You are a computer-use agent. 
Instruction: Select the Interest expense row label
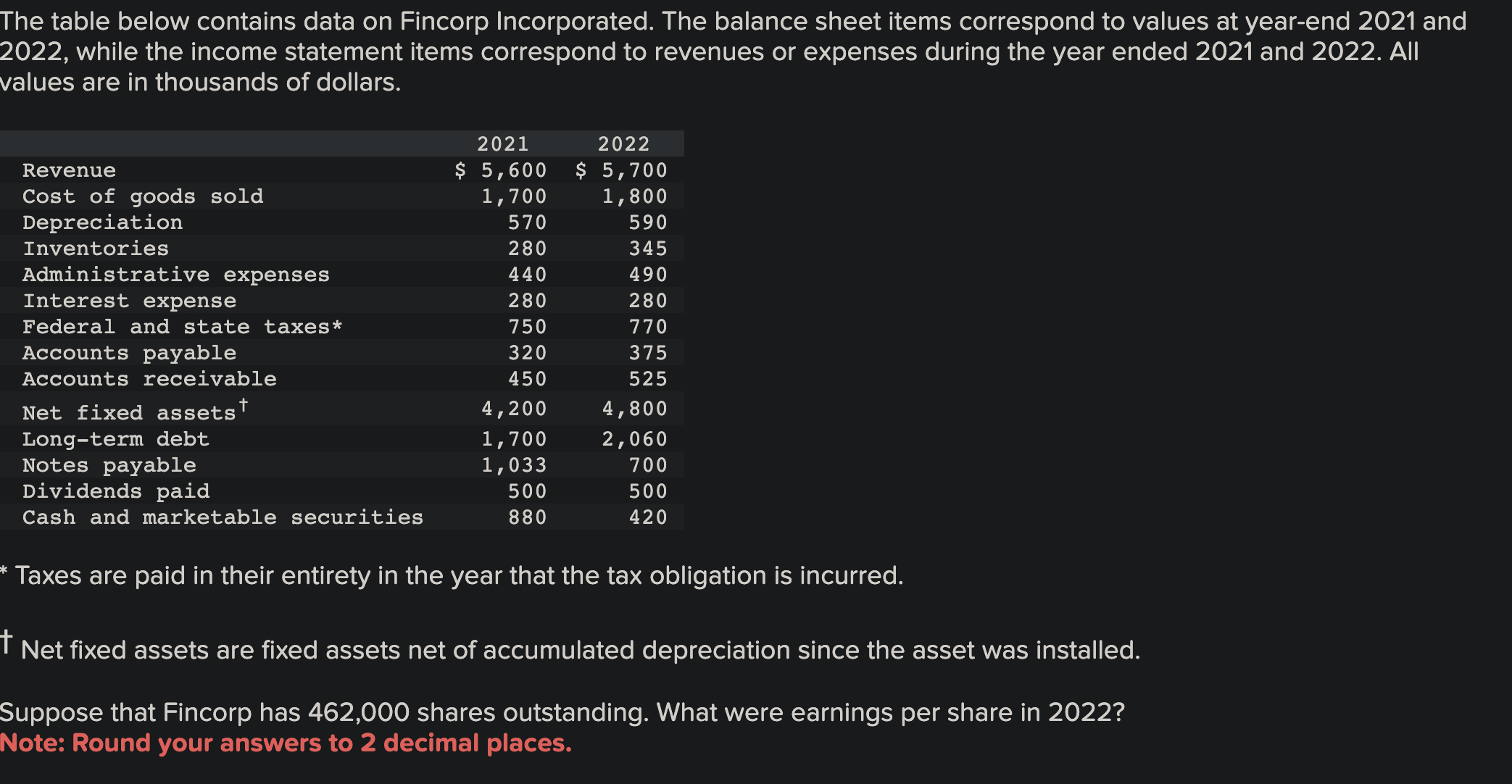coord(129,301)
